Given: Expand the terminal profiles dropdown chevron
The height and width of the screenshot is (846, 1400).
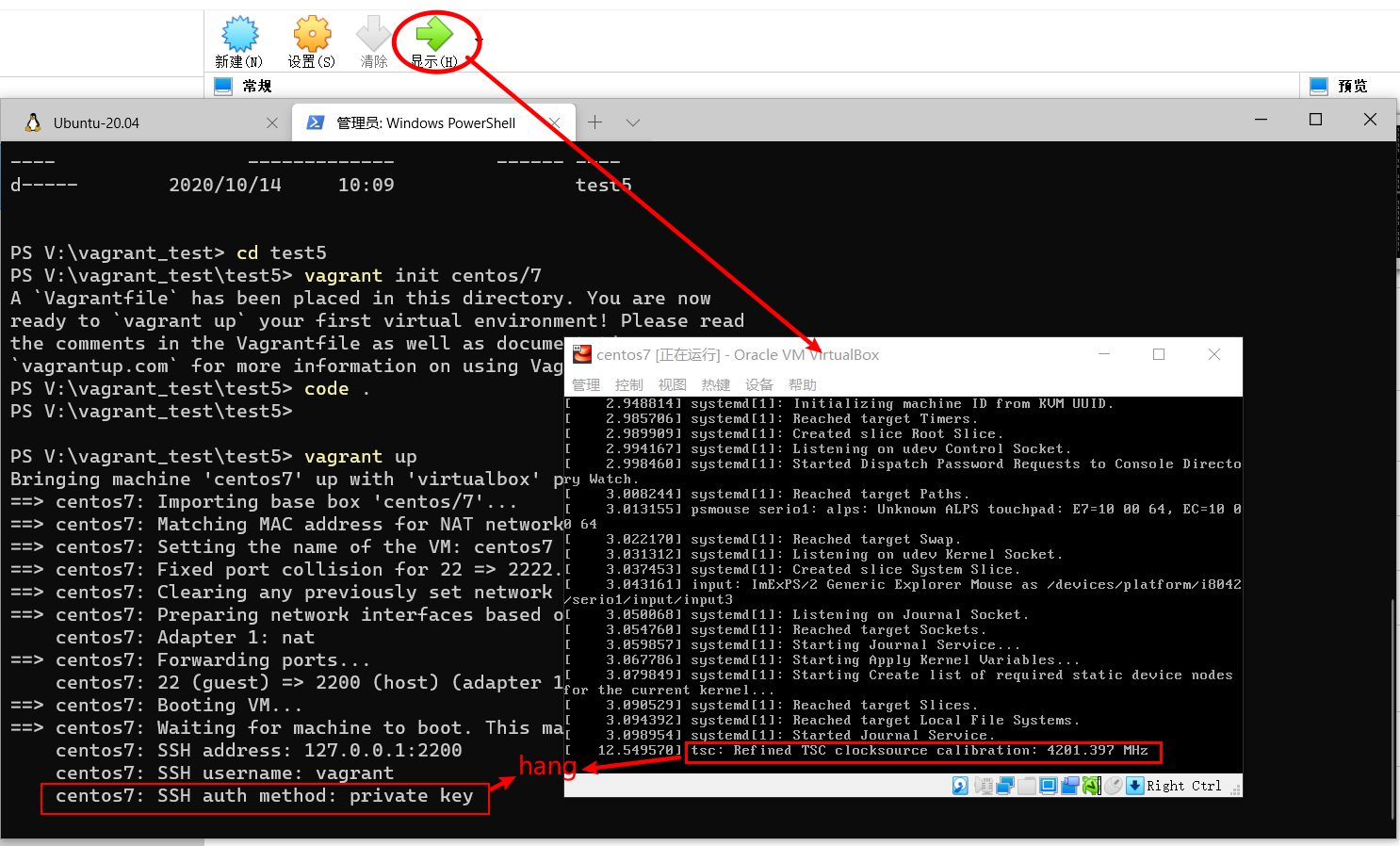Looking at the screenshot, I should (633, 122).
